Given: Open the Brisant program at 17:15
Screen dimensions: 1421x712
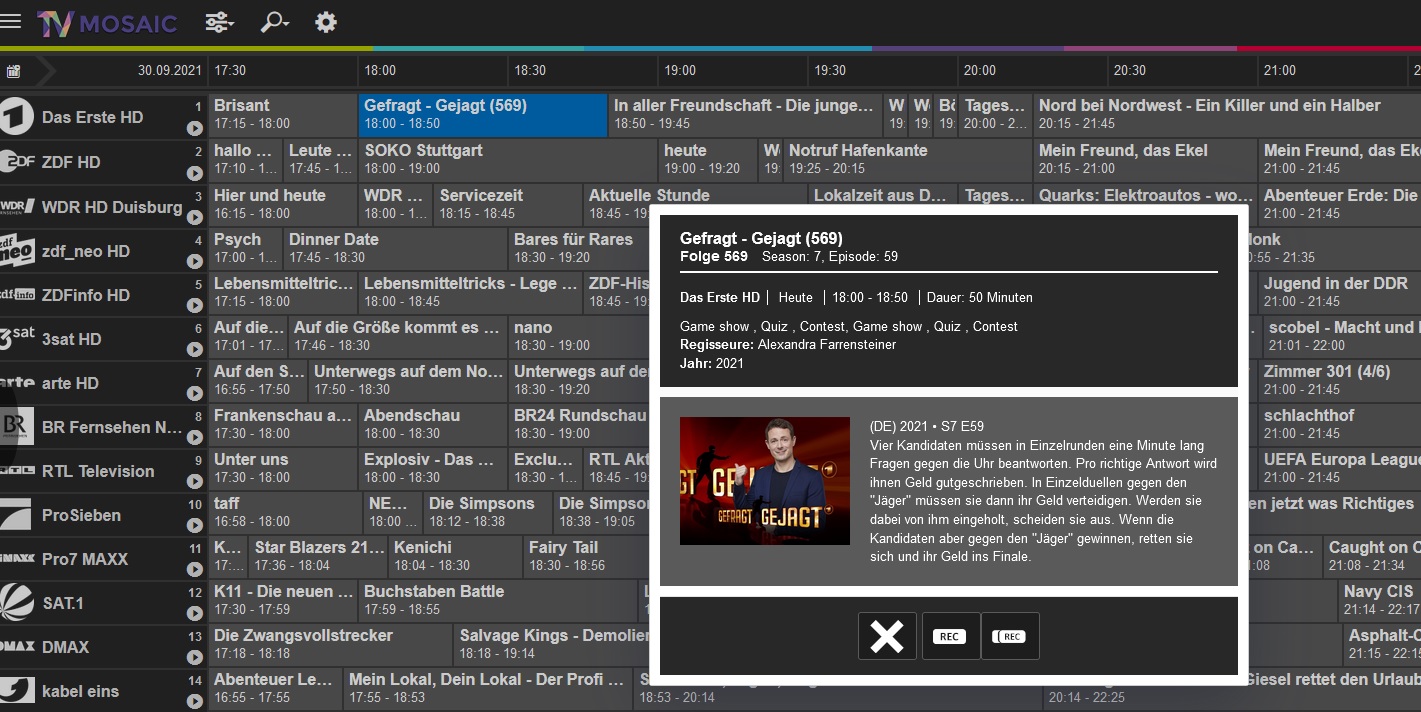Looking at the screenshot, I should point(283,115).
